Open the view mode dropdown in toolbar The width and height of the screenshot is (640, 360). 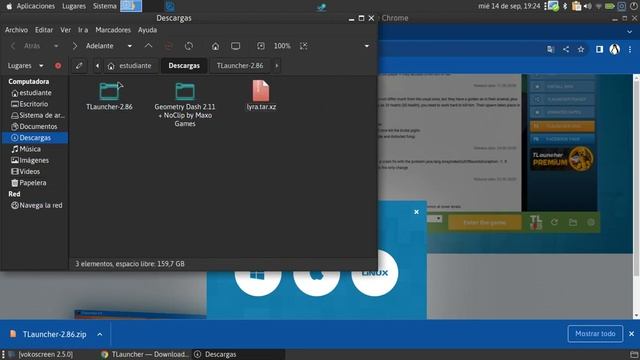click(367, 46)
